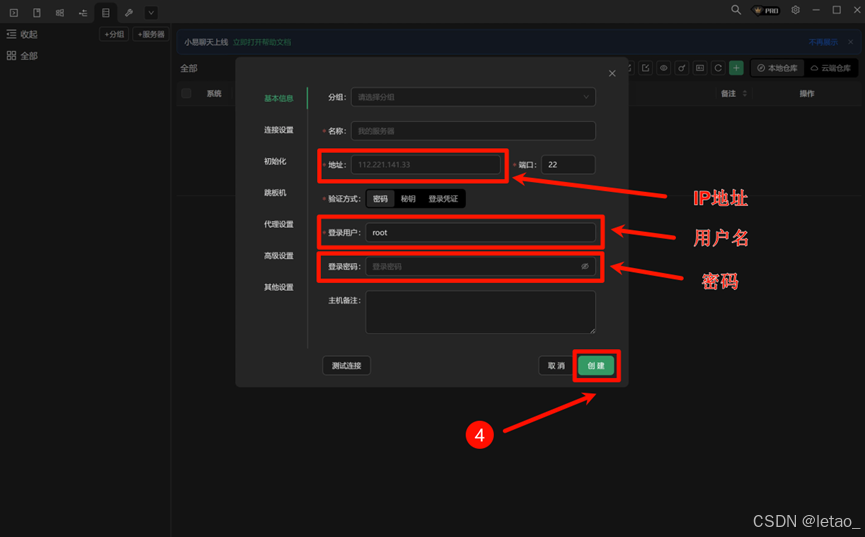Viewport: 865px width, 537px height.
Task: Click the green 创建 button
Action: point(596,365)
